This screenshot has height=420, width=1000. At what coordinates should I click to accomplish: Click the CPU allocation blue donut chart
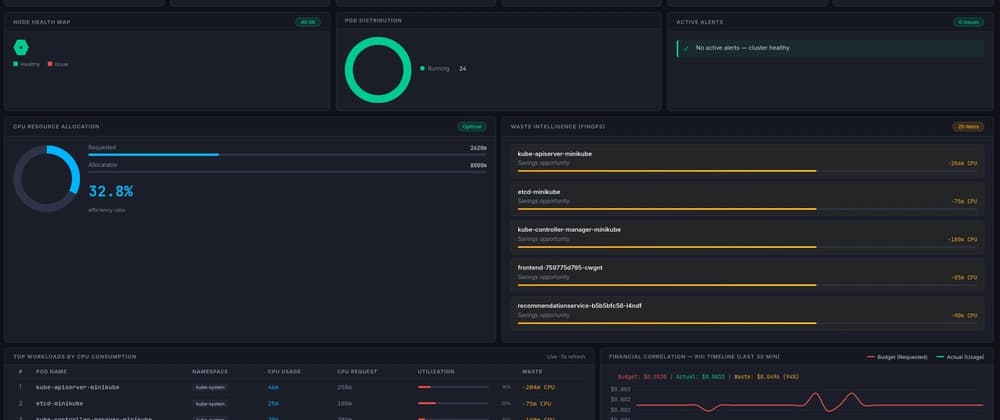coord(47,178)
